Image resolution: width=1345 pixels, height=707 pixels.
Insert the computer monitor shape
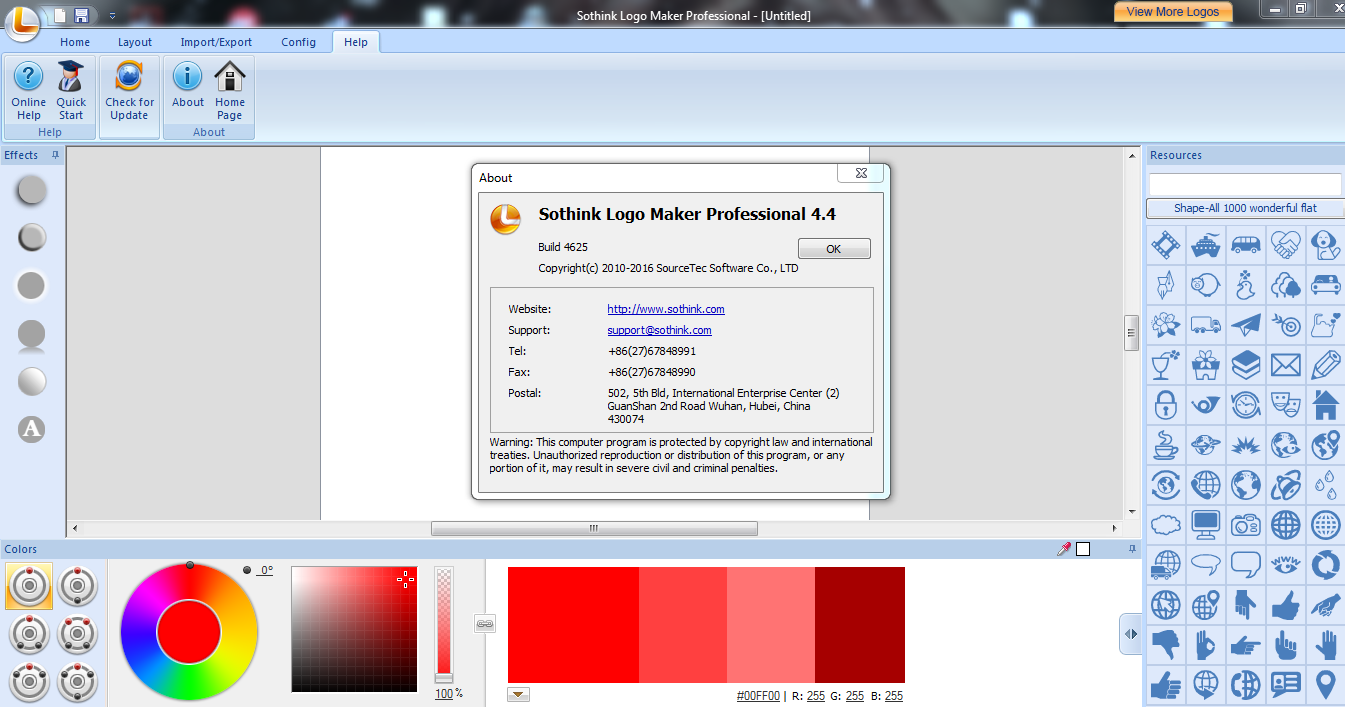point(1206,525)
